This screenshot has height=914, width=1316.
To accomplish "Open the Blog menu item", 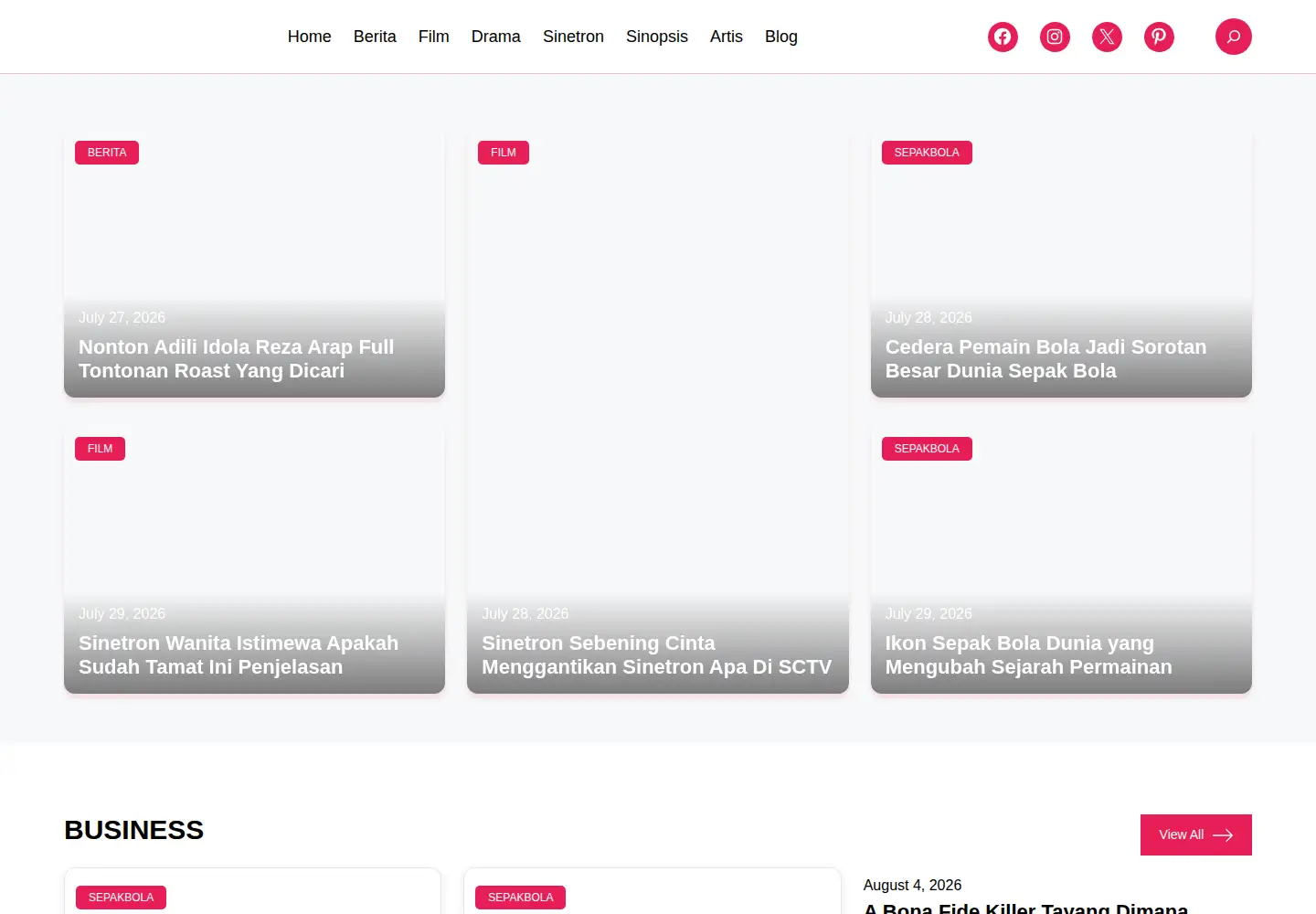I will (780, 37).
